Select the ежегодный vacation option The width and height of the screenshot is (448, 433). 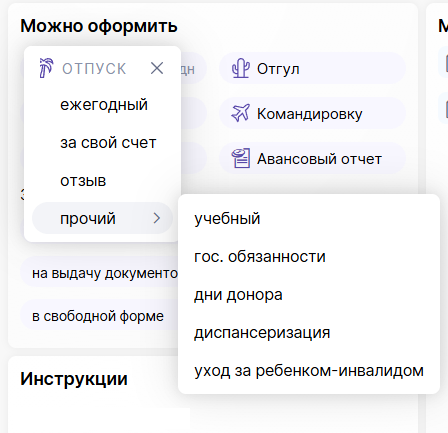(103, 105)
